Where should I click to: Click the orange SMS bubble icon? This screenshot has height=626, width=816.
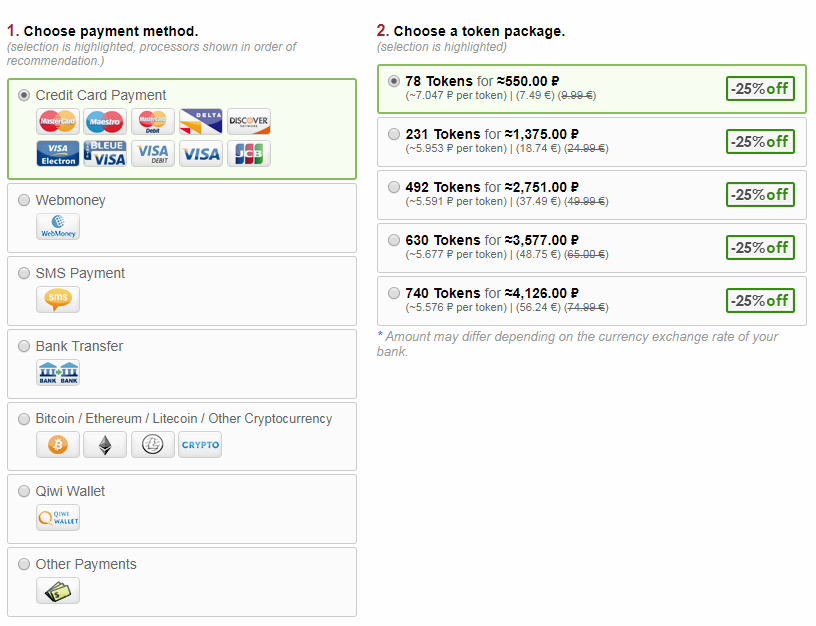click(58, 300)
